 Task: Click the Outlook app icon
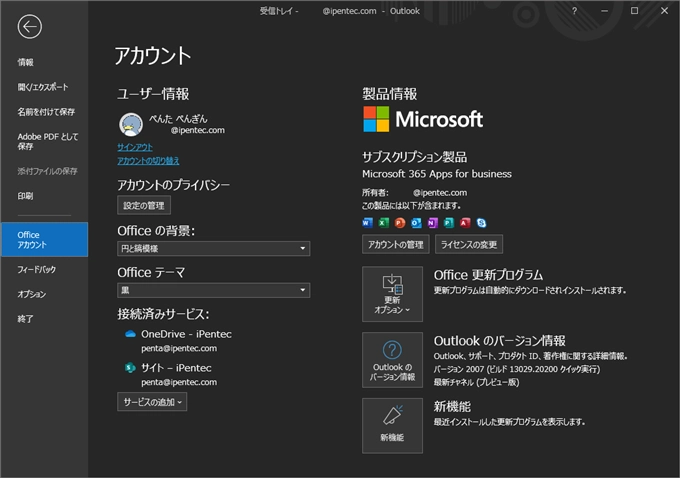pos(416,223)
